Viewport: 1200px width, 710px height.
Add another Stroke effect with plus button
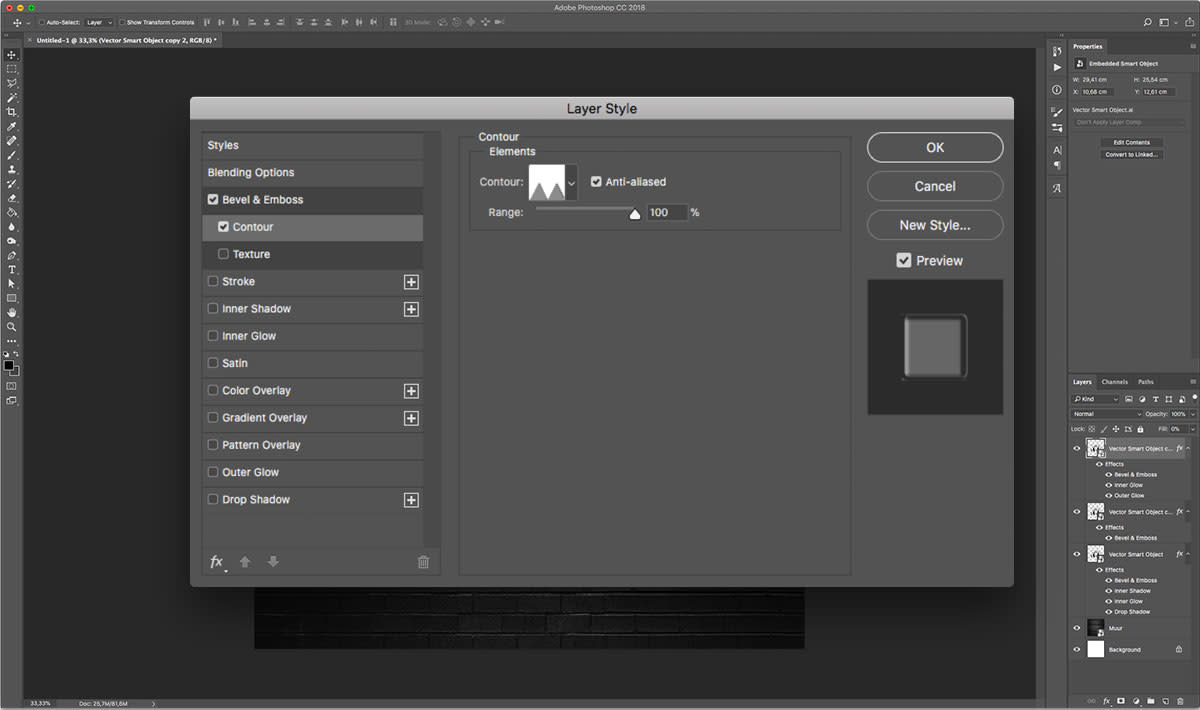pyautogui.click(x=411, y=282)
